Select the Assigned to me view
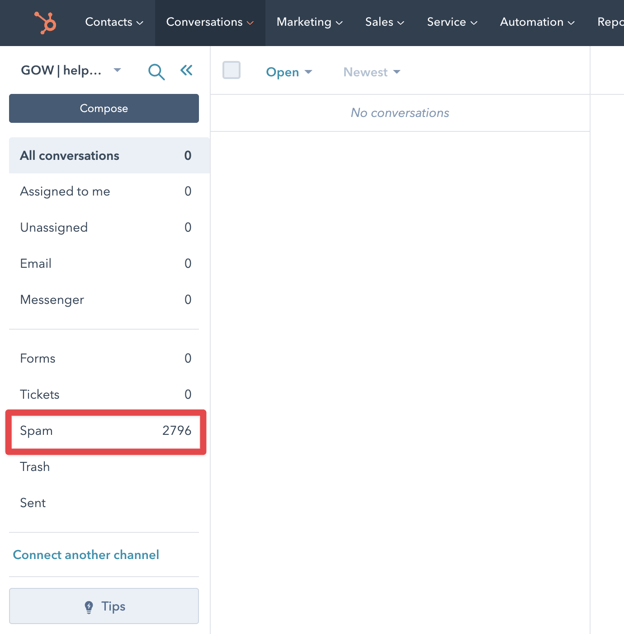Image resolution: width=624 pixels, height=634 pixels. point(65,192)
